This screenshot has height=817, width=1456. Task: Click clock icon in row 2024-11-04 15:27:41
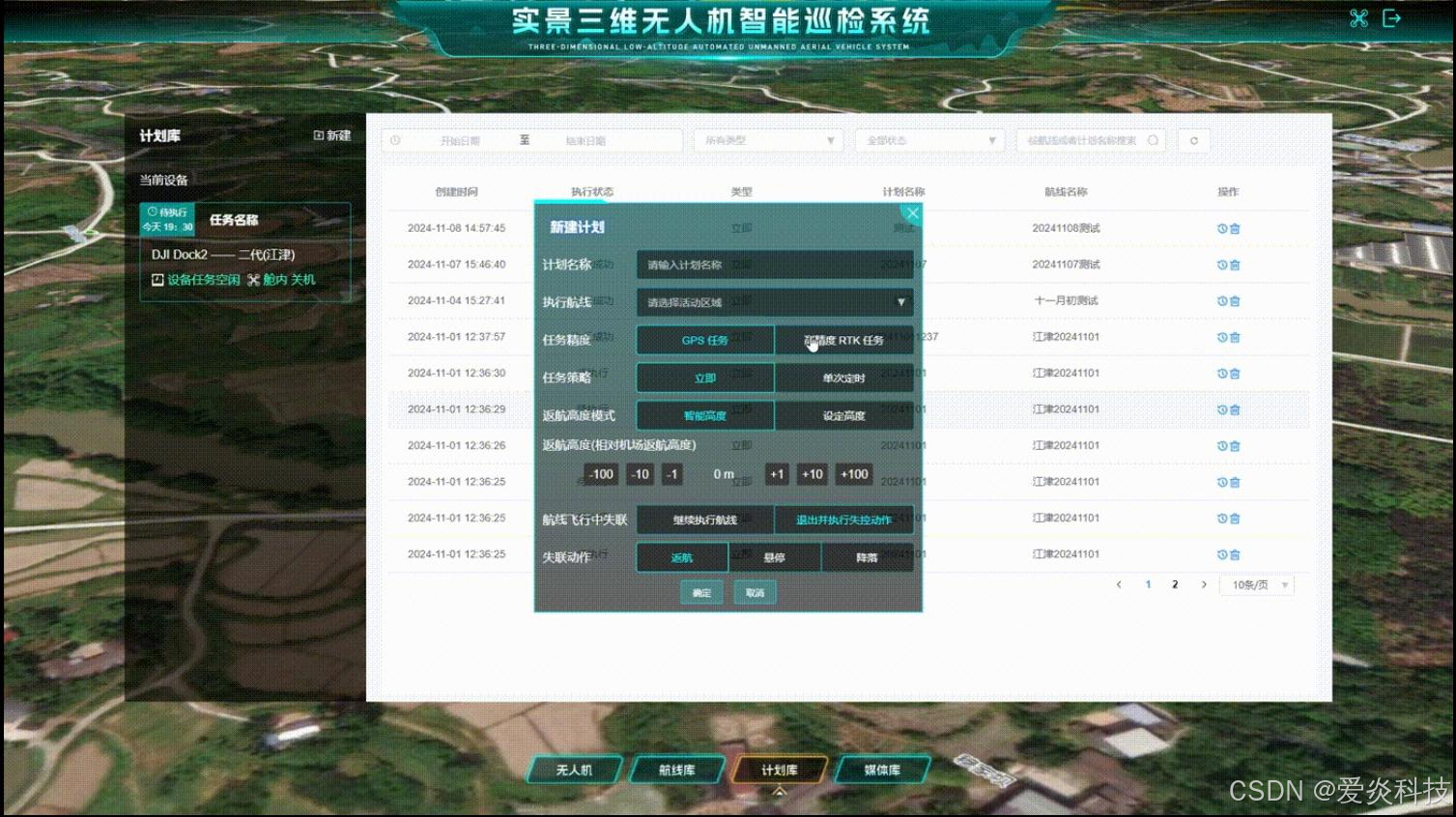pyautogui.click(x=1222, y=301)
